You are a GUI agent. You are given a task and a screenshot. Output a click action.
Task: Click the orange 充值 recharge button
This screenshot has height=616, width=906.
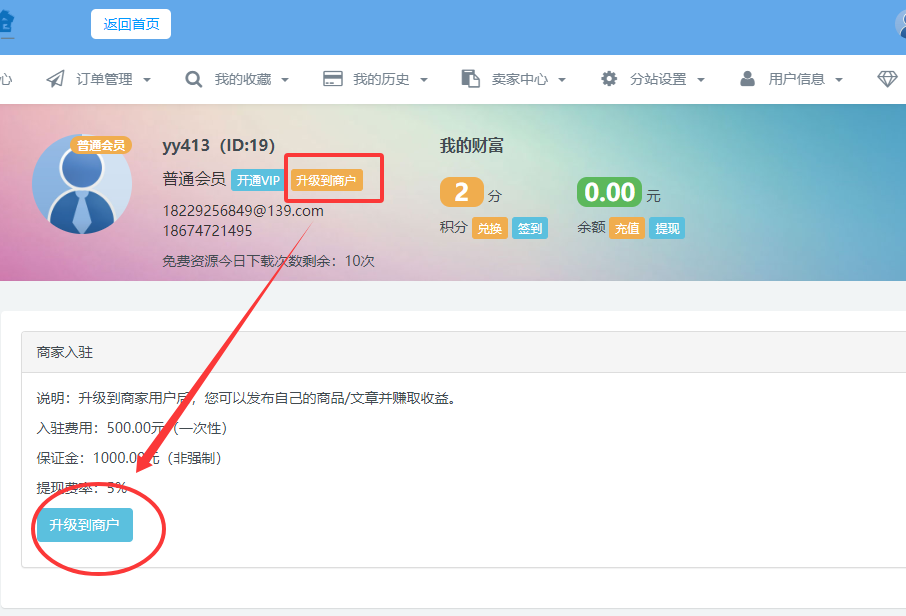tap(627, 228)
